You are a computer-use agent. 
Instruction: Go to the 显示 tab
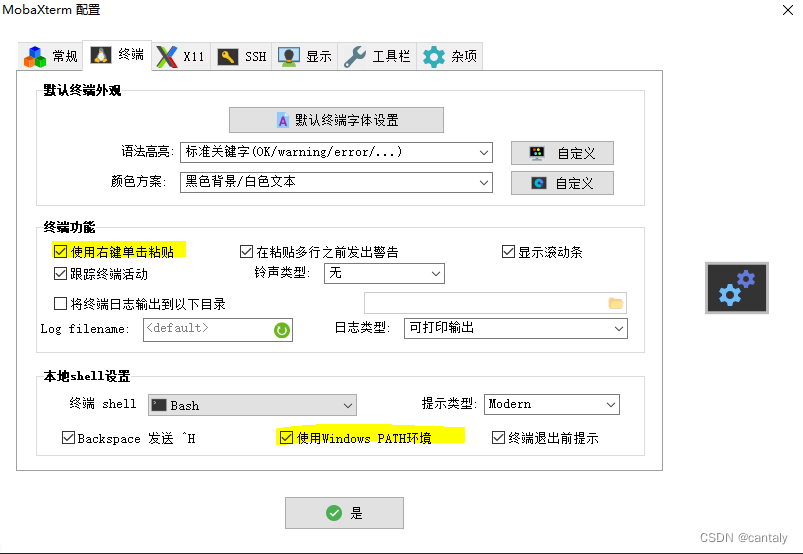pos(305,56)
